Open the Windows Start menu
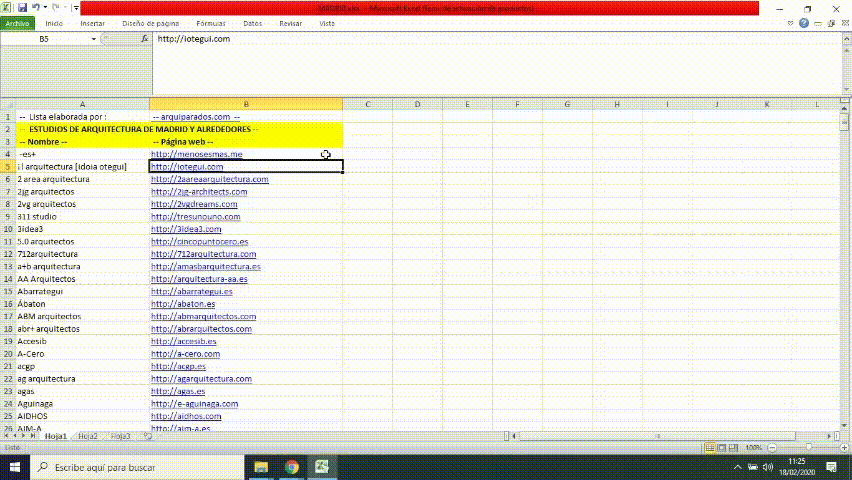 [x=15, y=467]
